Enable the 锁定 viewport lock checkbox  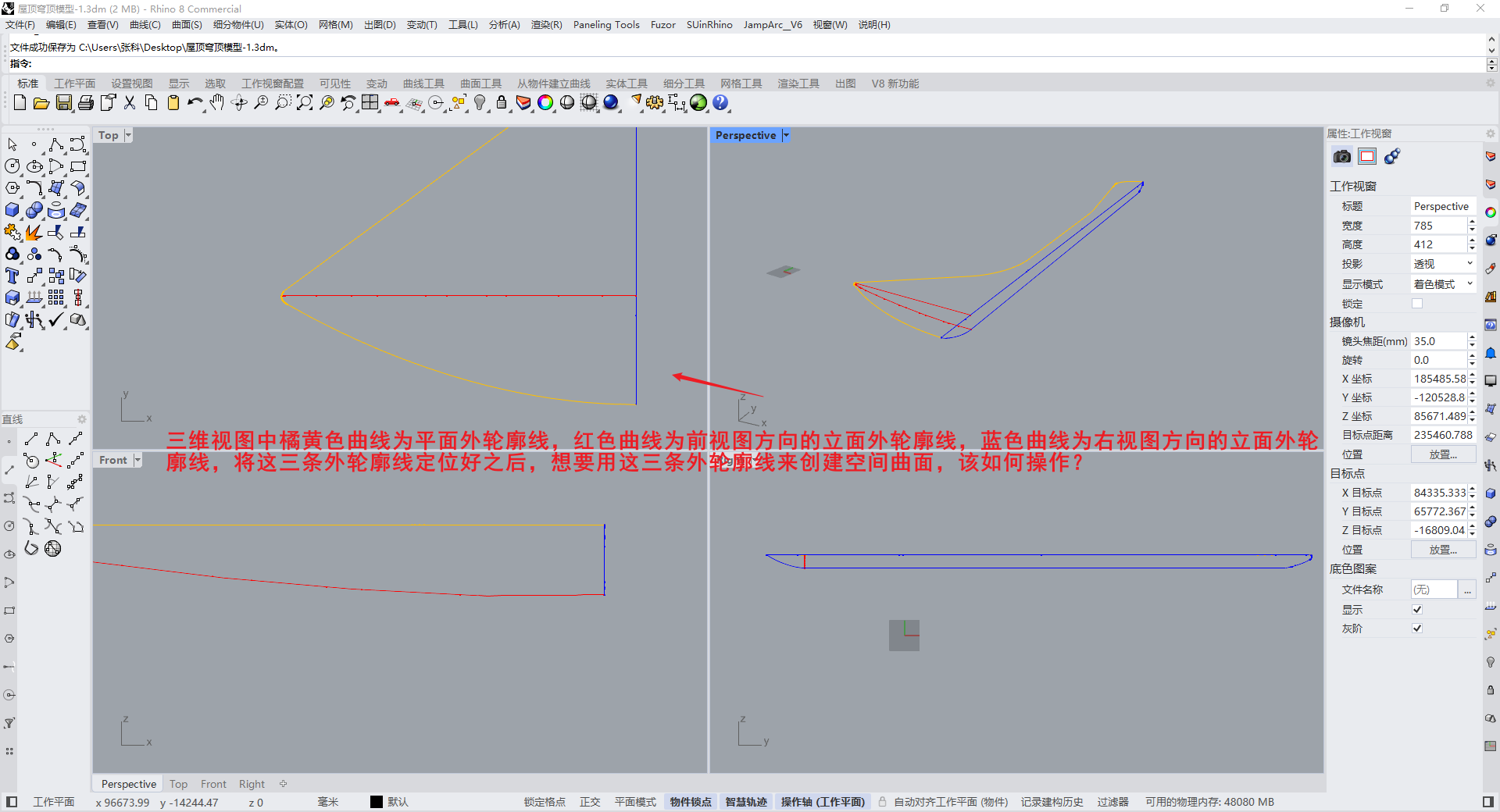pyautogui.click(x=1417, y=304)
